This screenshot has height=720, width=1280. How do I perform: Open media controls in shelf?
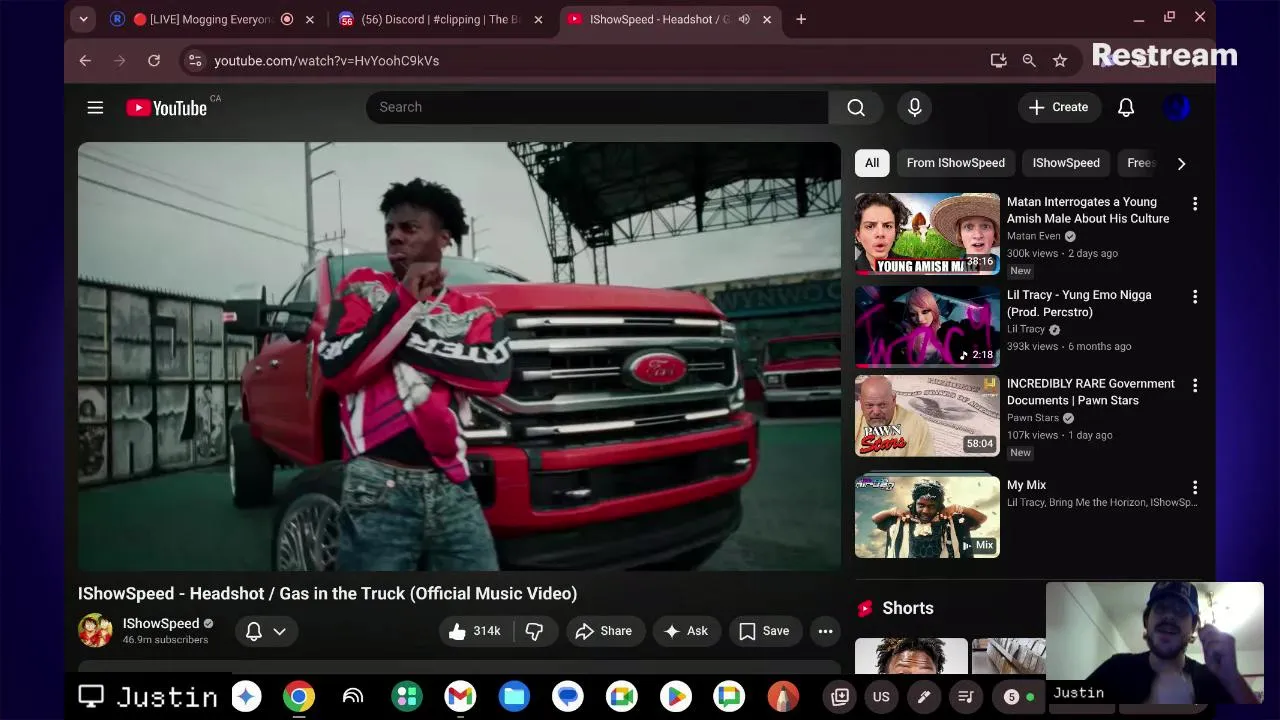(966, 697)
